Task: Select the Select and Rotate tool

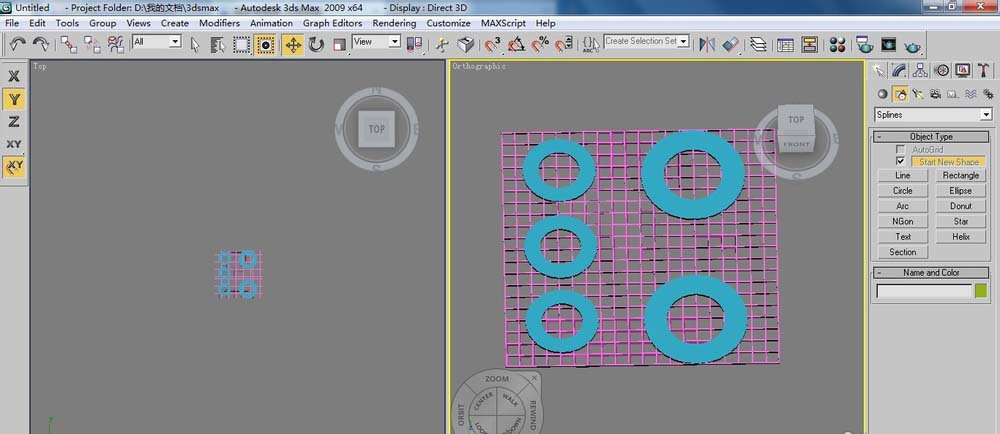Action: point(316,44)
